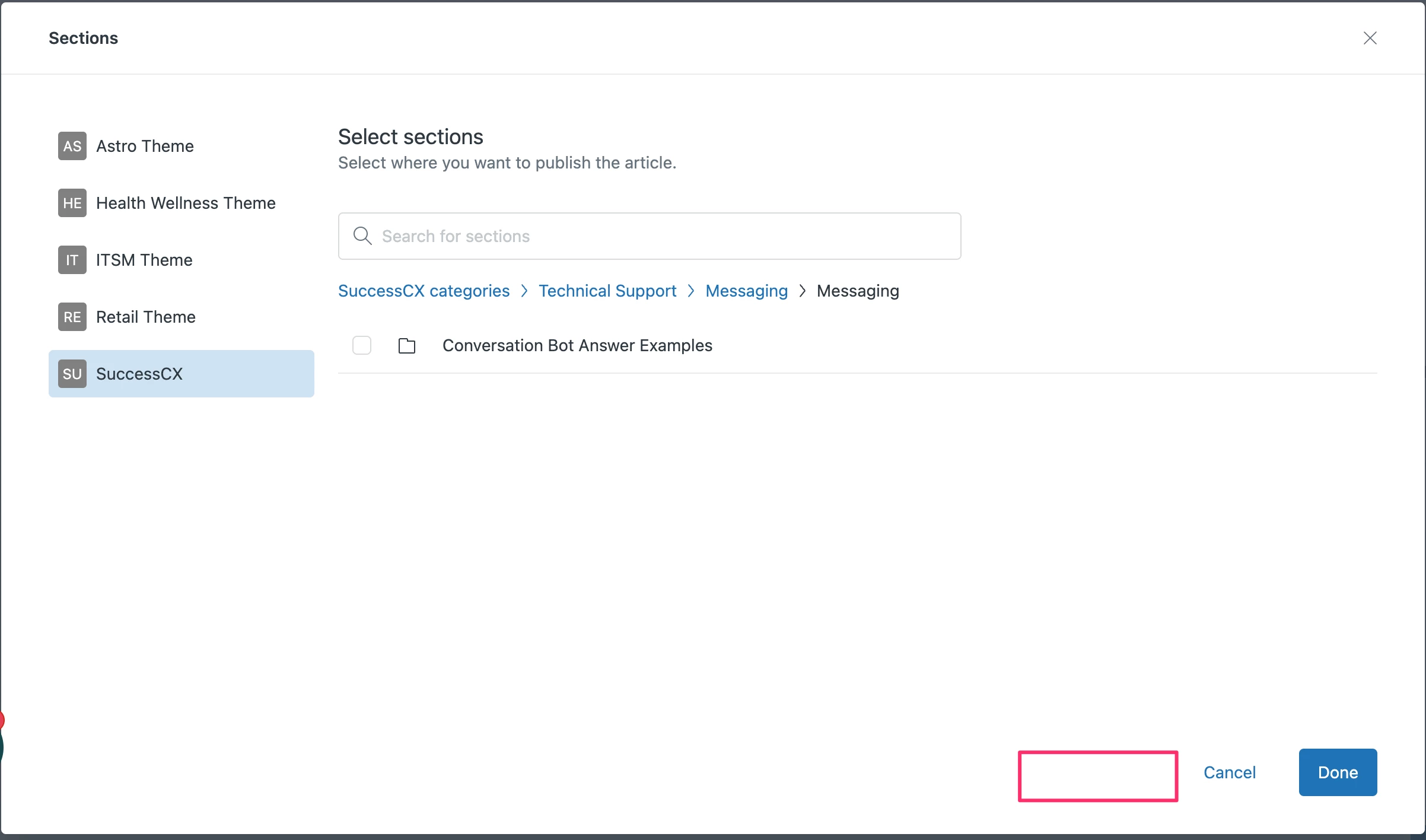Select Health Wellness Theme in sidebar
This screenshot has width=1426, height=840.
tap(185, 203)
